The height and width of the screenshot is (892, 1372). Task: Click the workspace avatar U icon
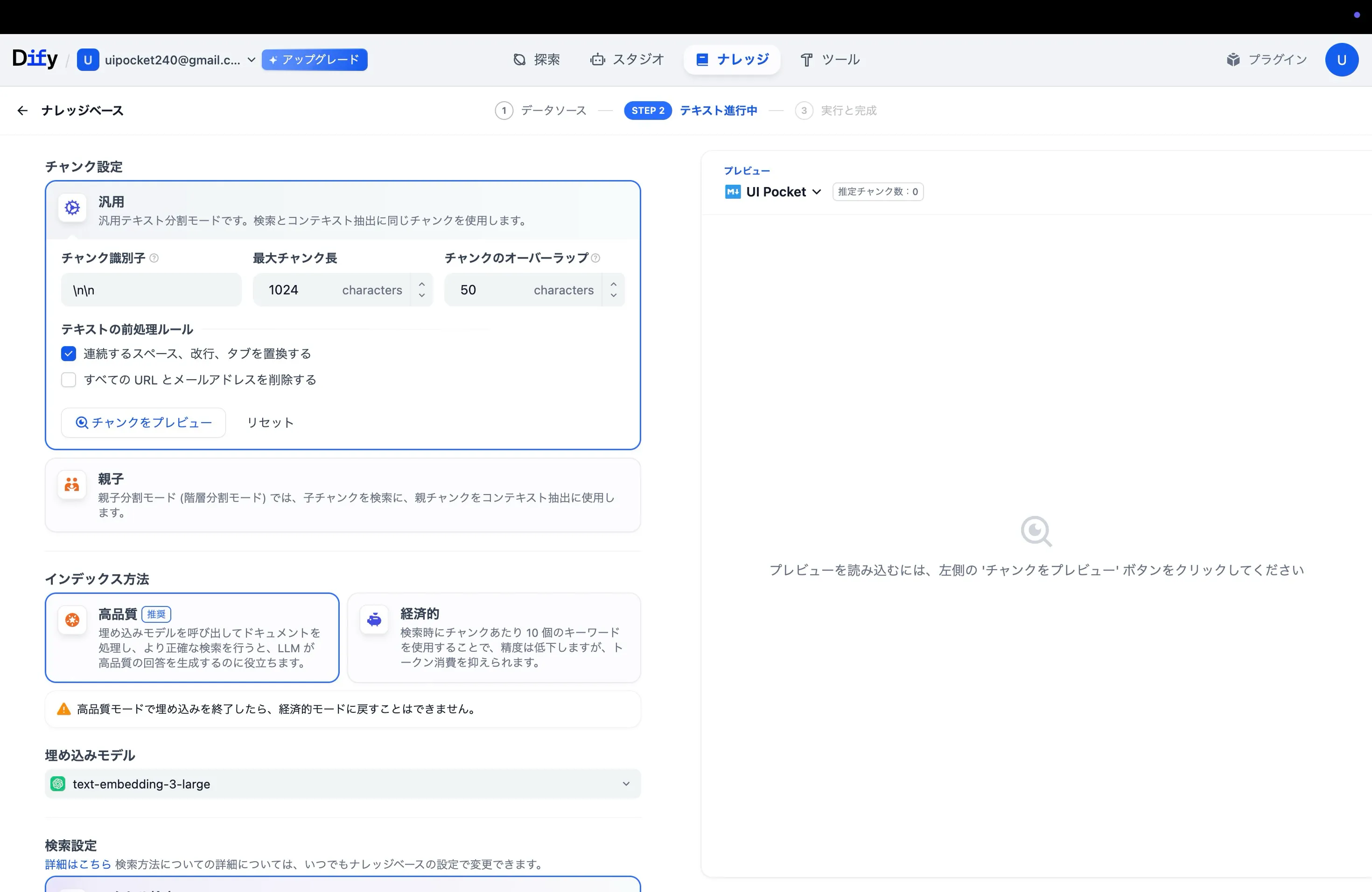88,60
